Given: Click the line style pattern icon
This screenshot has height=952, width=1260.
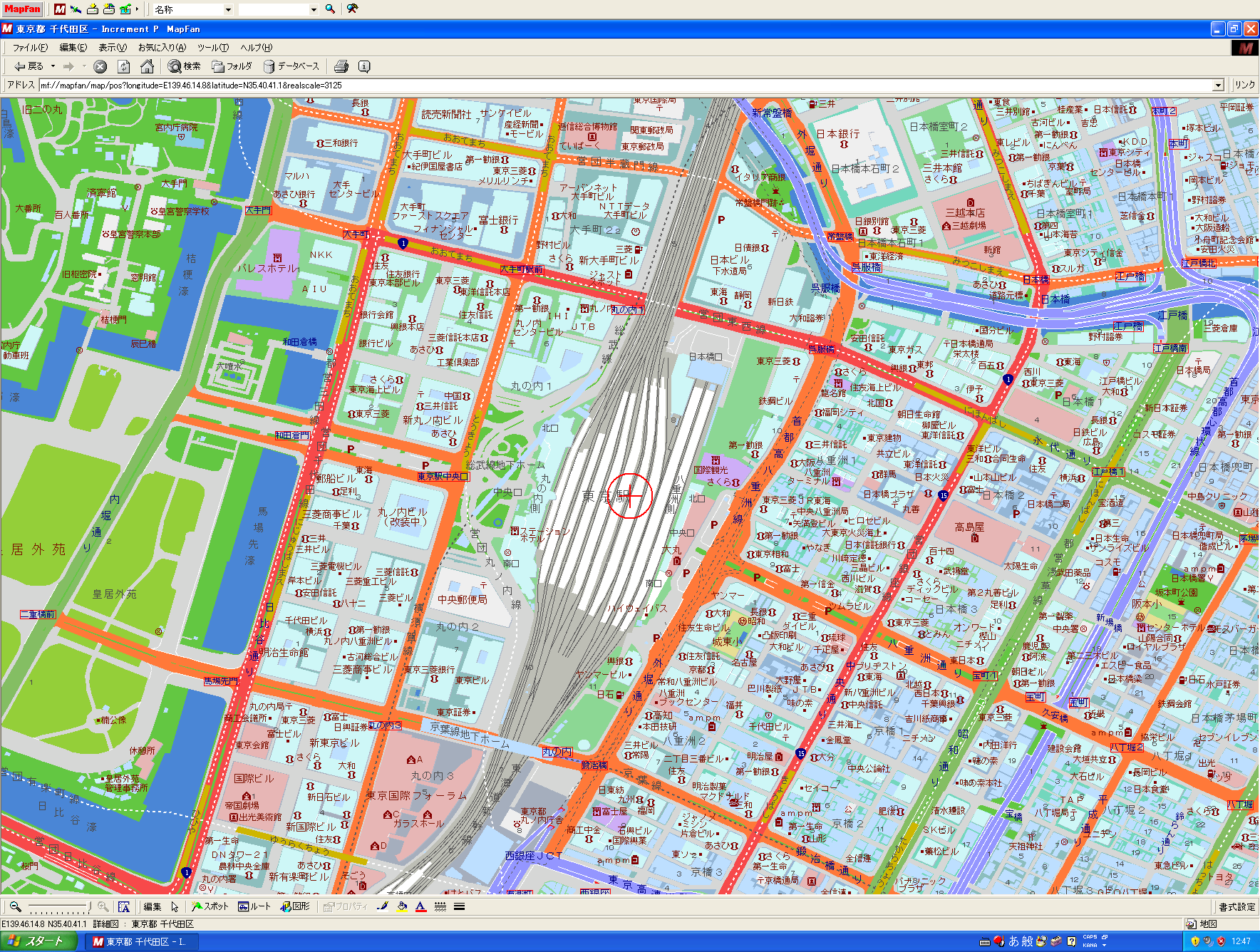Looking at the screenshot, I should [x=440, y=906].
